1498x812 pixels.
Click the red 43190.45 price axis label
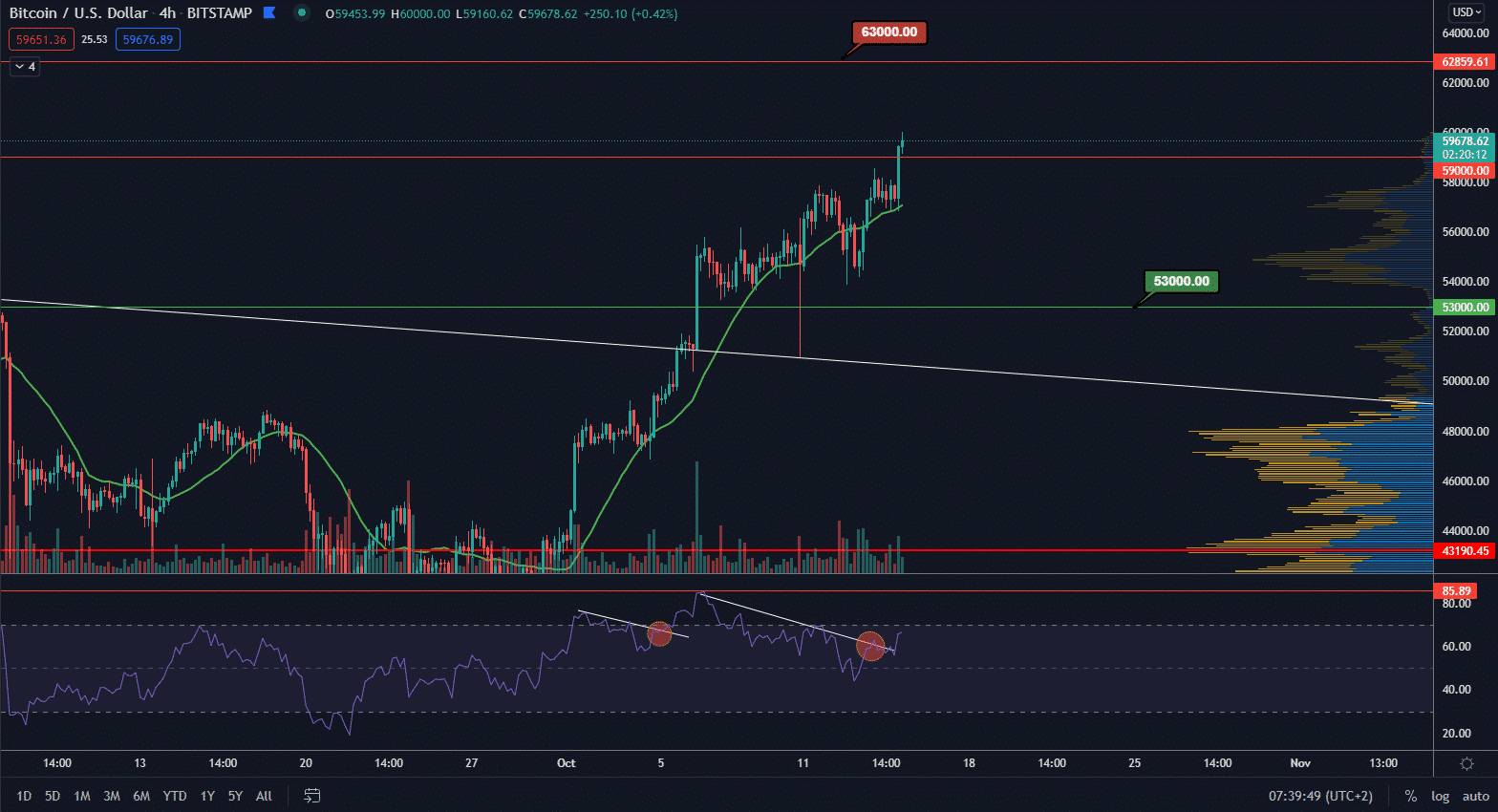pyautogui.click(x=1465, y=551)
